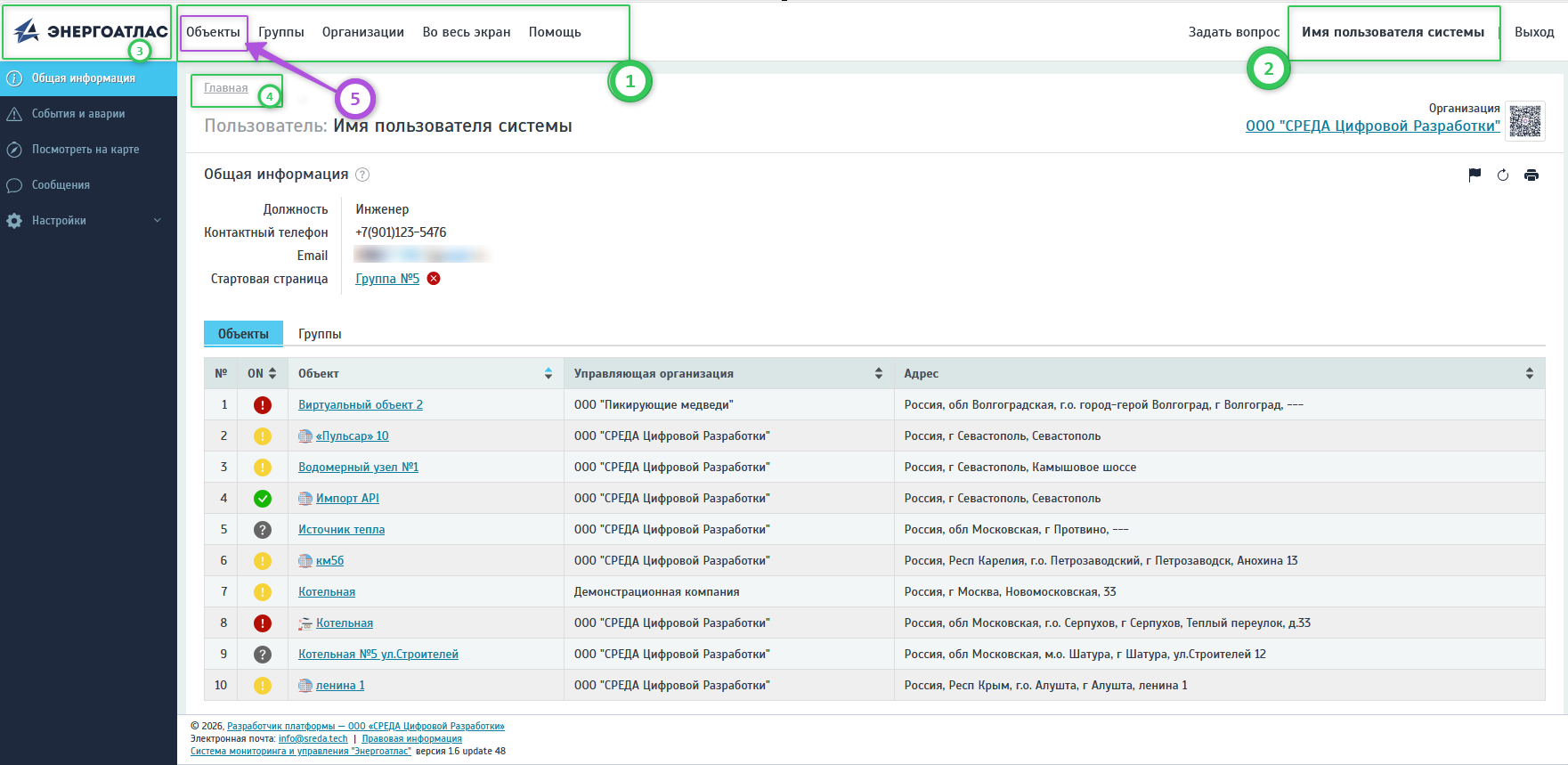Open События и аварии in sidebar
The width and height of the screenshot is (1568, 765).
pyautogui.click(x=88, y=114)
